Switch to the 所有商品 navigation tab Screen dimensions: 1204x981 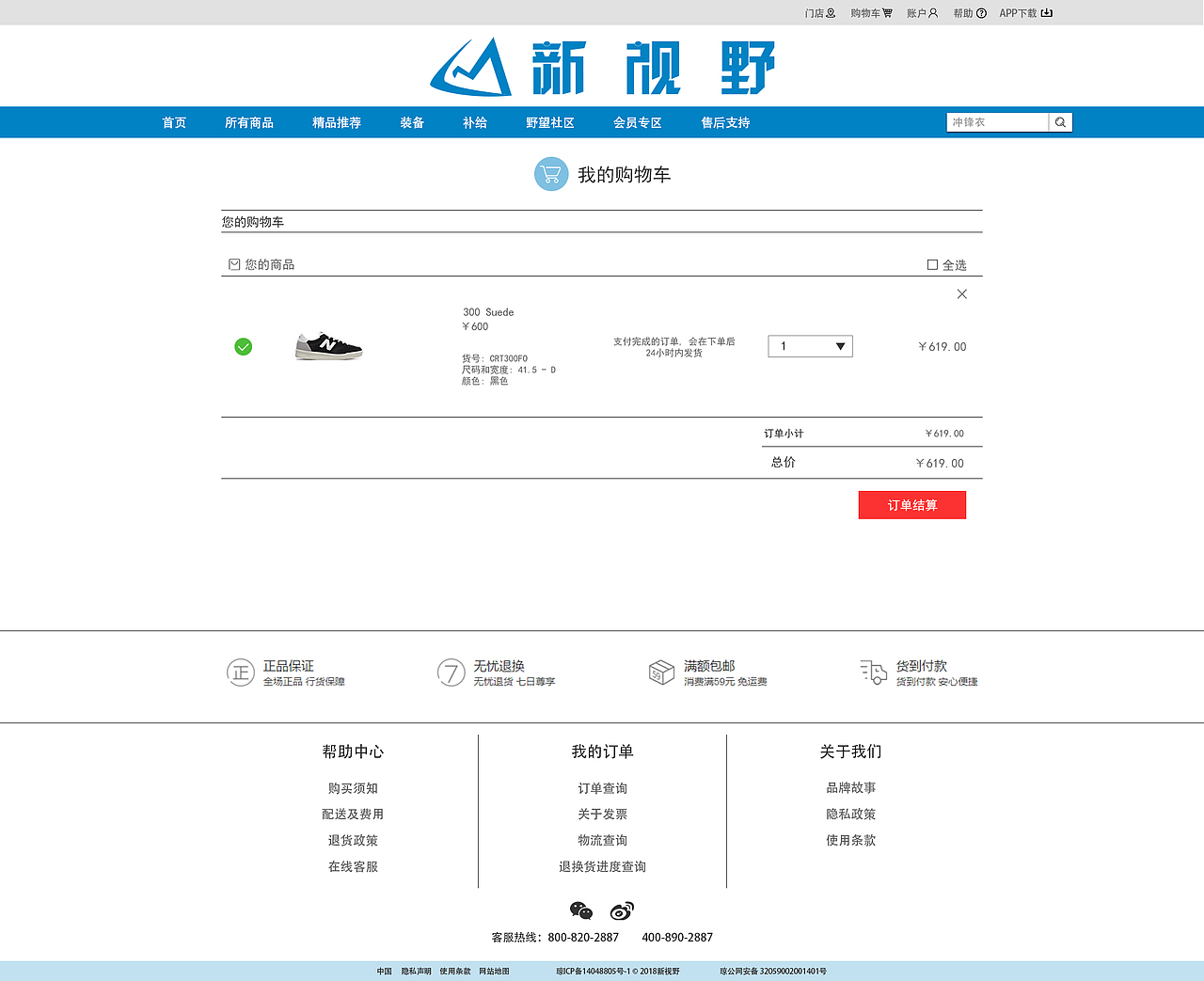pos(249,121)
